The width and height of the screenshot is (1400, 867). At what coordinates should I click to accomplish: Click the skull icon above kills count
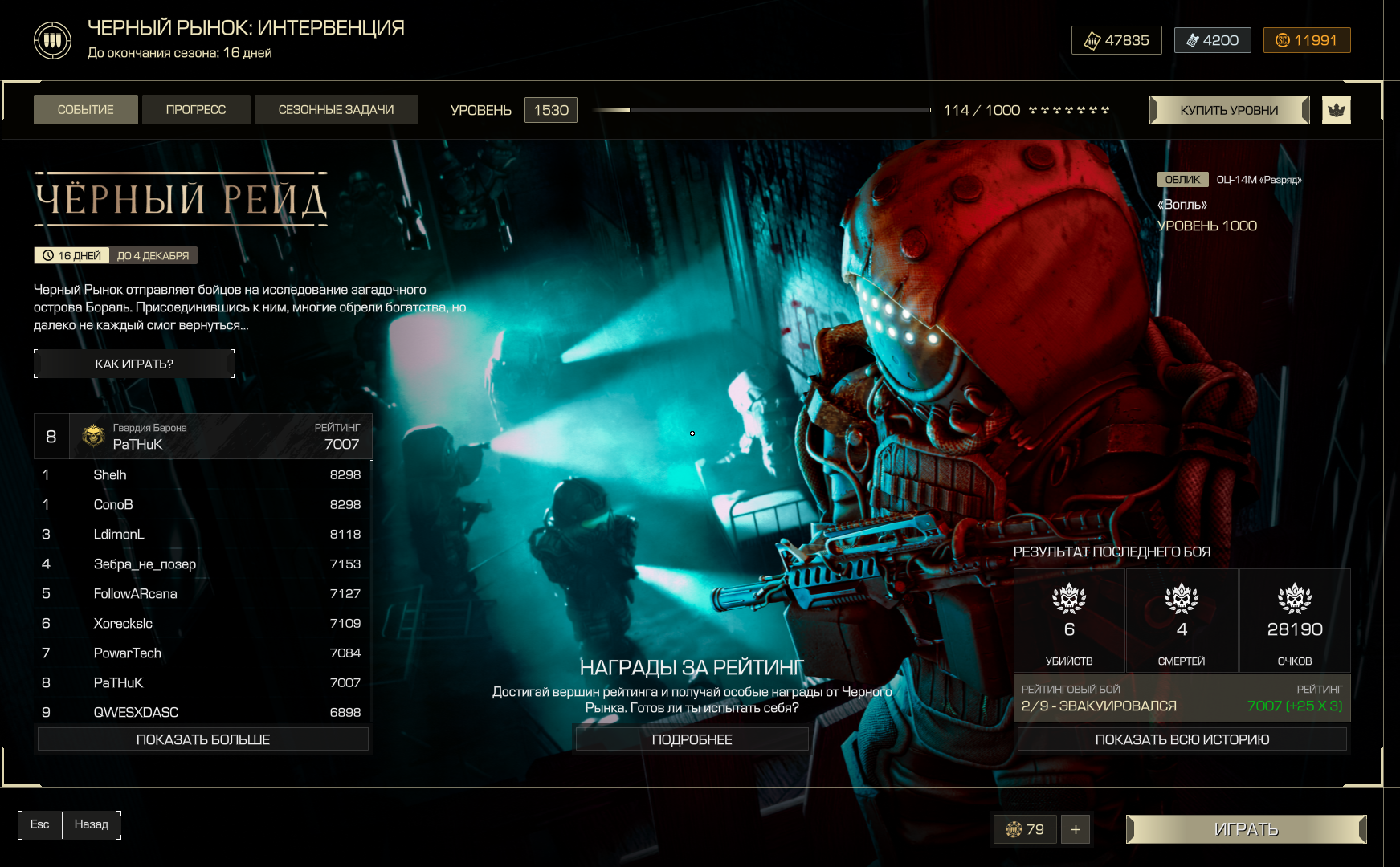[1069, 598]
